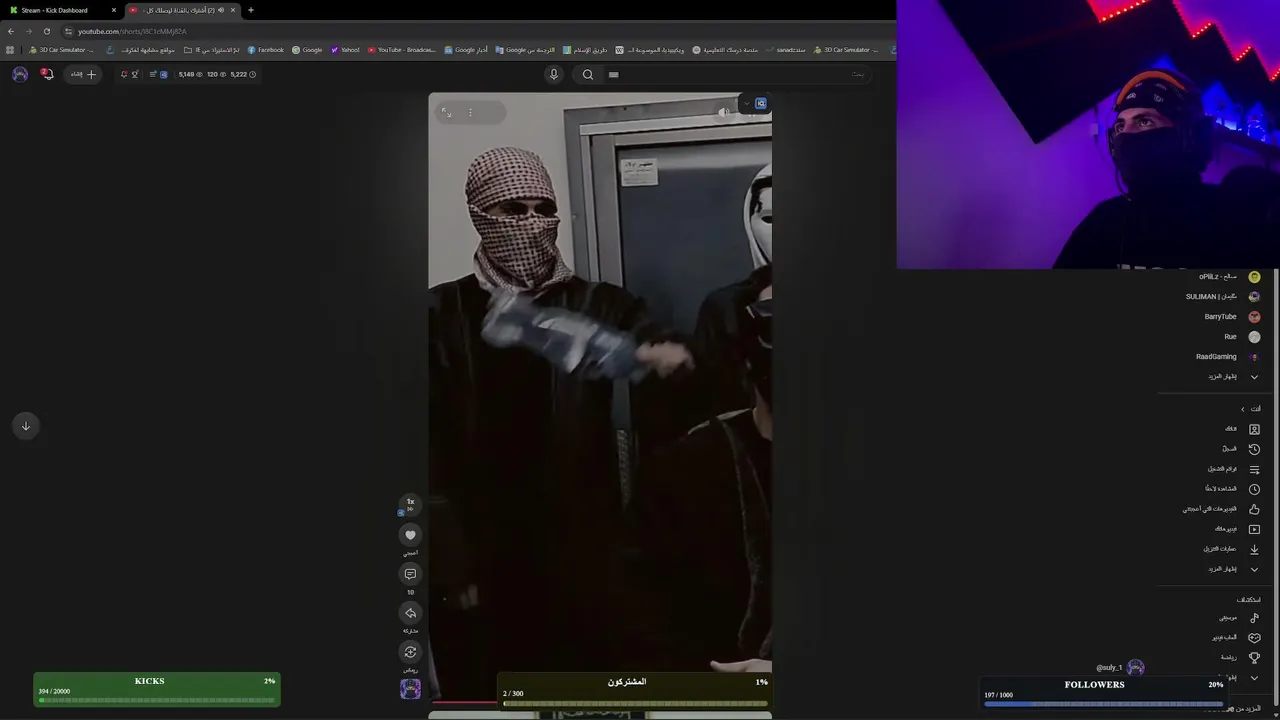
Task: Open the YouTube - Broadcast bookmark
Action: click(402, 50)
